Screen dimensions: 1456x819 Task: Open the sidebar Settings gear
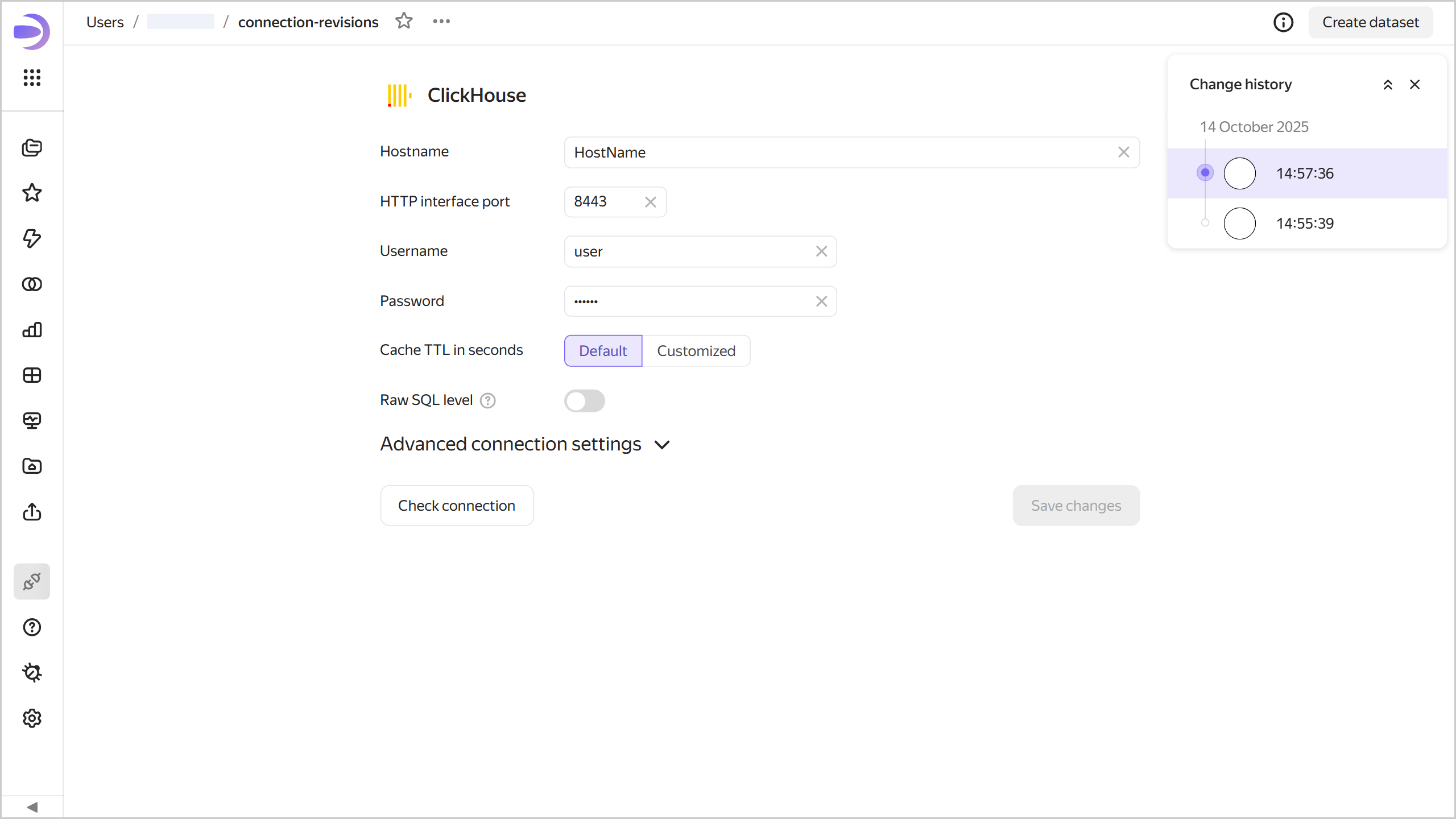pyautogui.click(x=32, y=718)
